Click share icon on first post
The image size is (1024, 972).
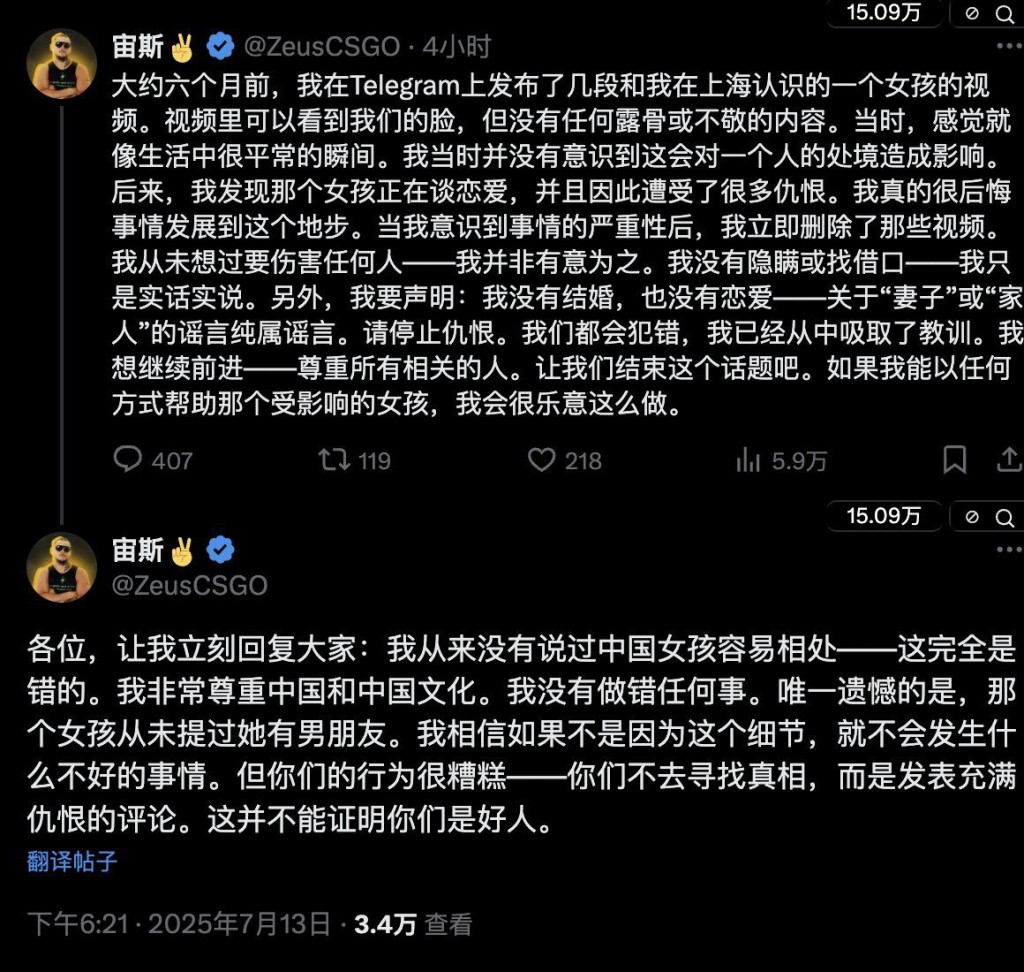tap(1010, 459)
